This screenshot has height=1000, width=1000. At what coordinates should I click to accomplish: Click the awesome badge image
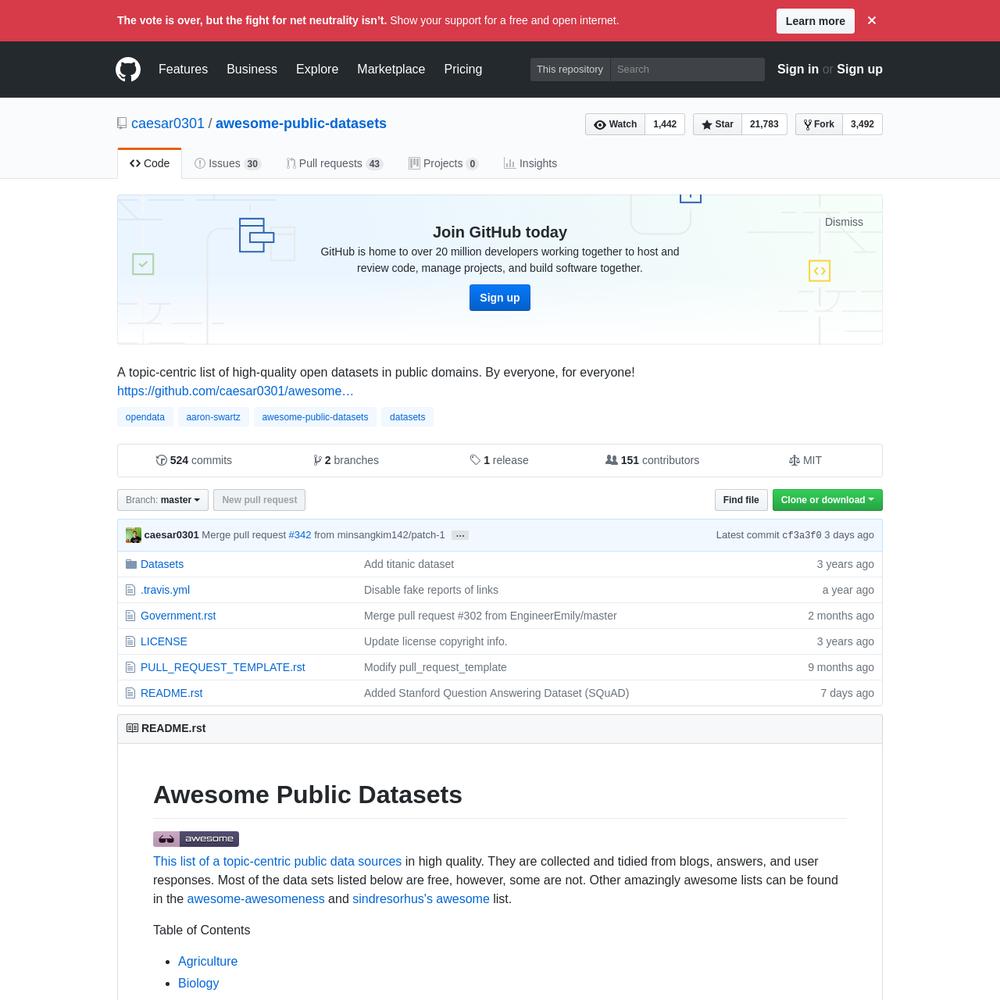(x=196, y=839)
